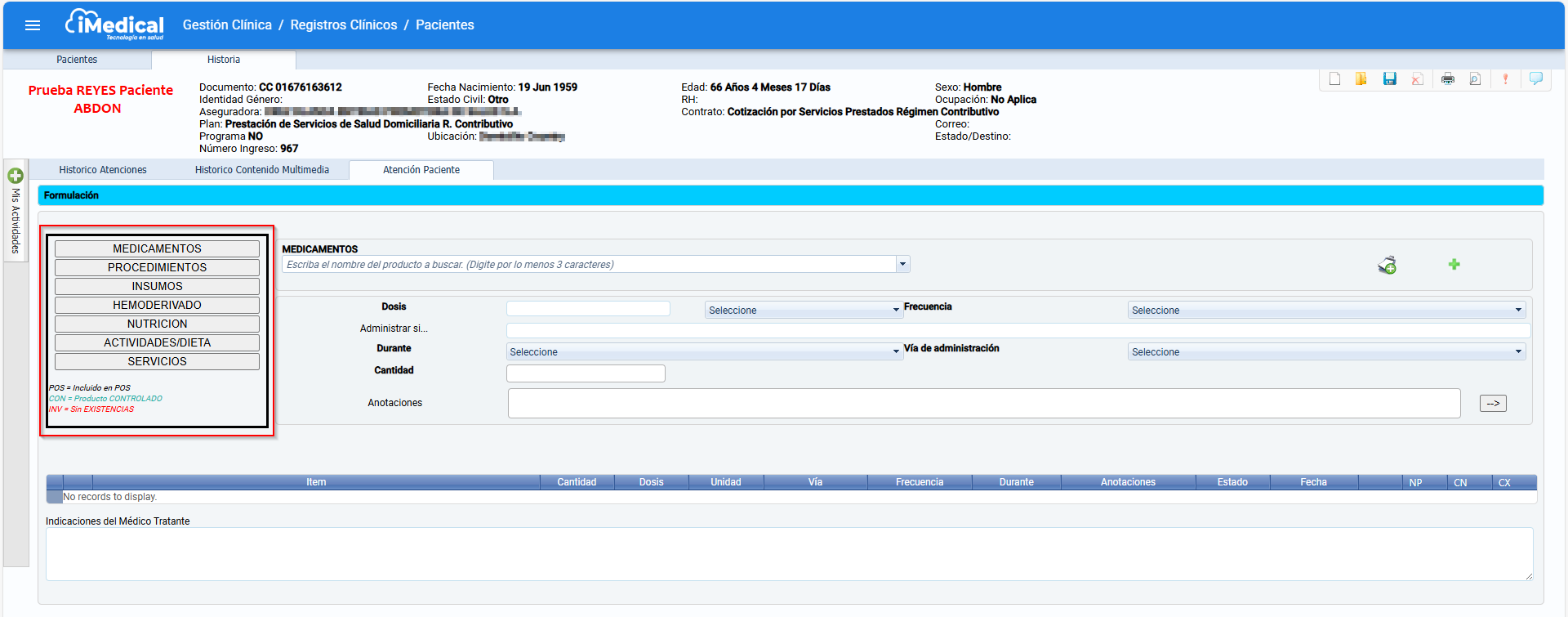Click the Cantidad input field
This screenshot has height=617, width=1568.
586,373
